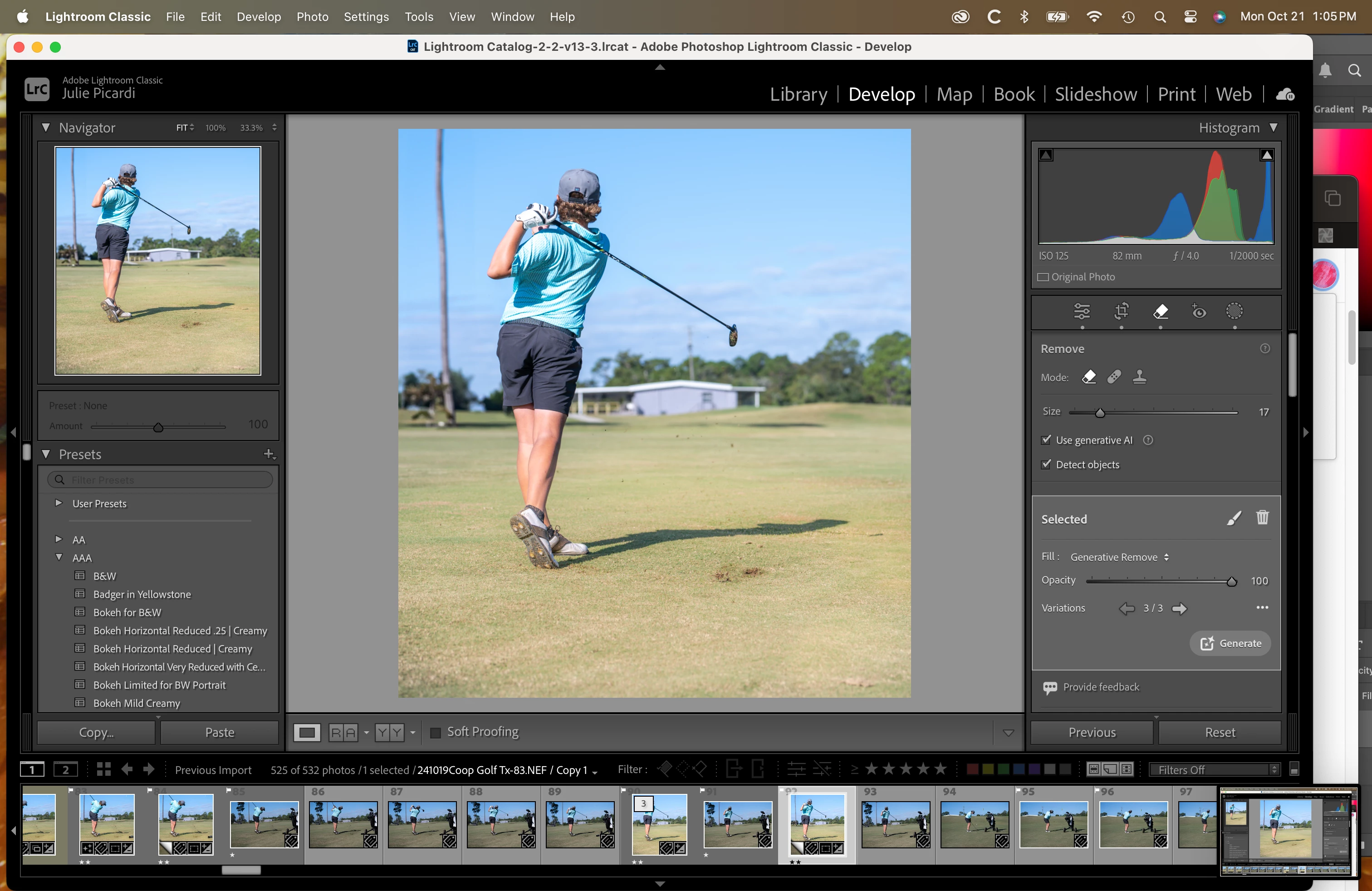Expand the User Presets folder
This screenshot has width=1372, height=891.
pyautogui.click(x=58, y=503)
